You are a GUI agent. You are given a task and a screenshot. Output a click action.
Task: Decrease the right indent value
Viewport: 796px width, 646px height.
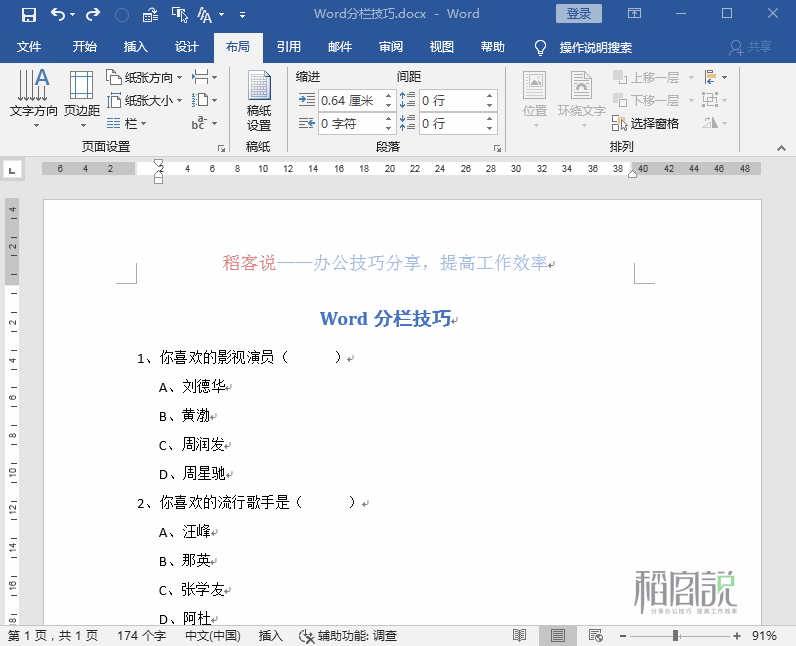388,128
